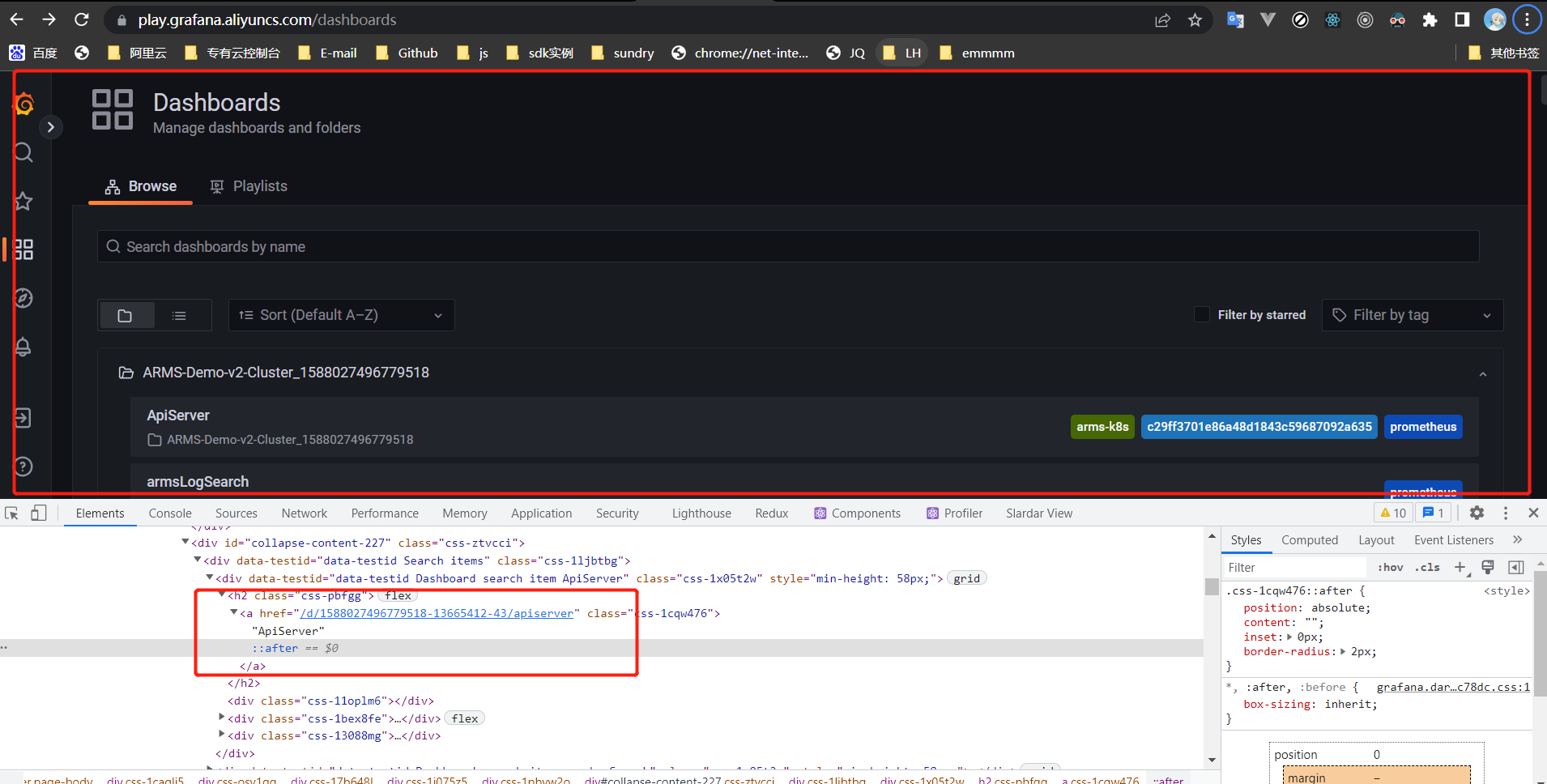The width and height of the screenshot is (1547, 784).
Task: Click the Sign in icon in sidebar
Action: point(23,418)
